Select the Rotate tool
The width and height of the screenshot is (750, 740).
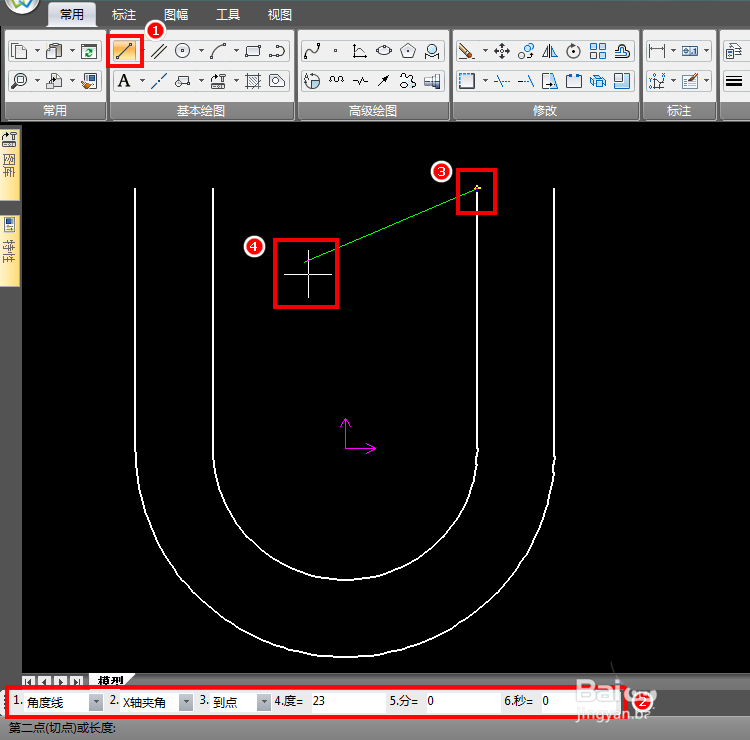click(x=574, y=51)
